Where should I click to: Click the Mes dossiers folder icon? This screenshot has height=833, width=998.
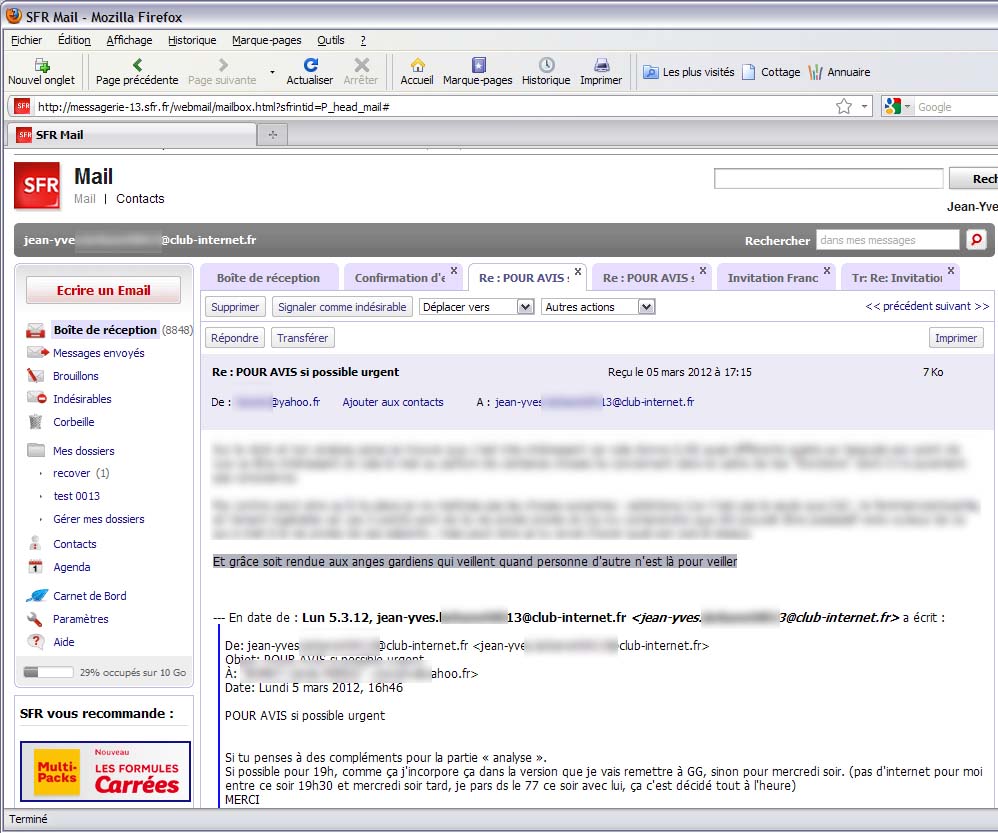[36, 451]
